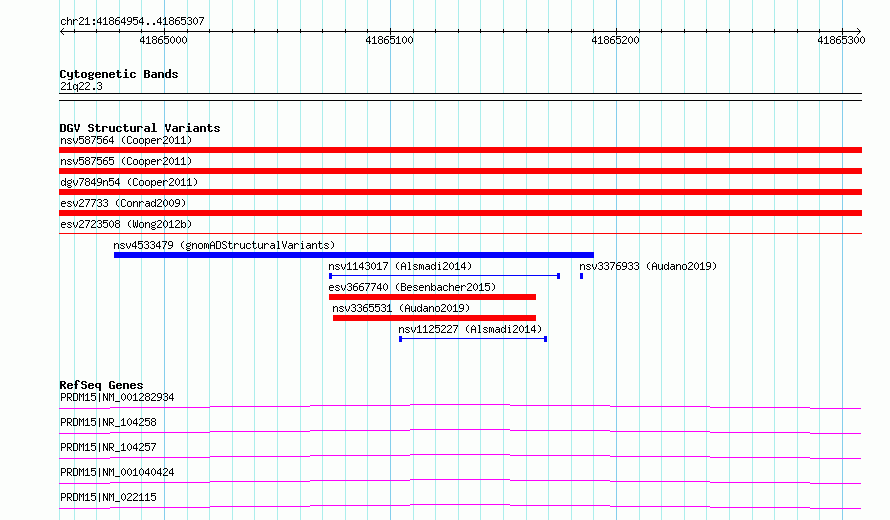
Task: Click the DGV Structural Variants track title
Action: click(x=140, y=128)
